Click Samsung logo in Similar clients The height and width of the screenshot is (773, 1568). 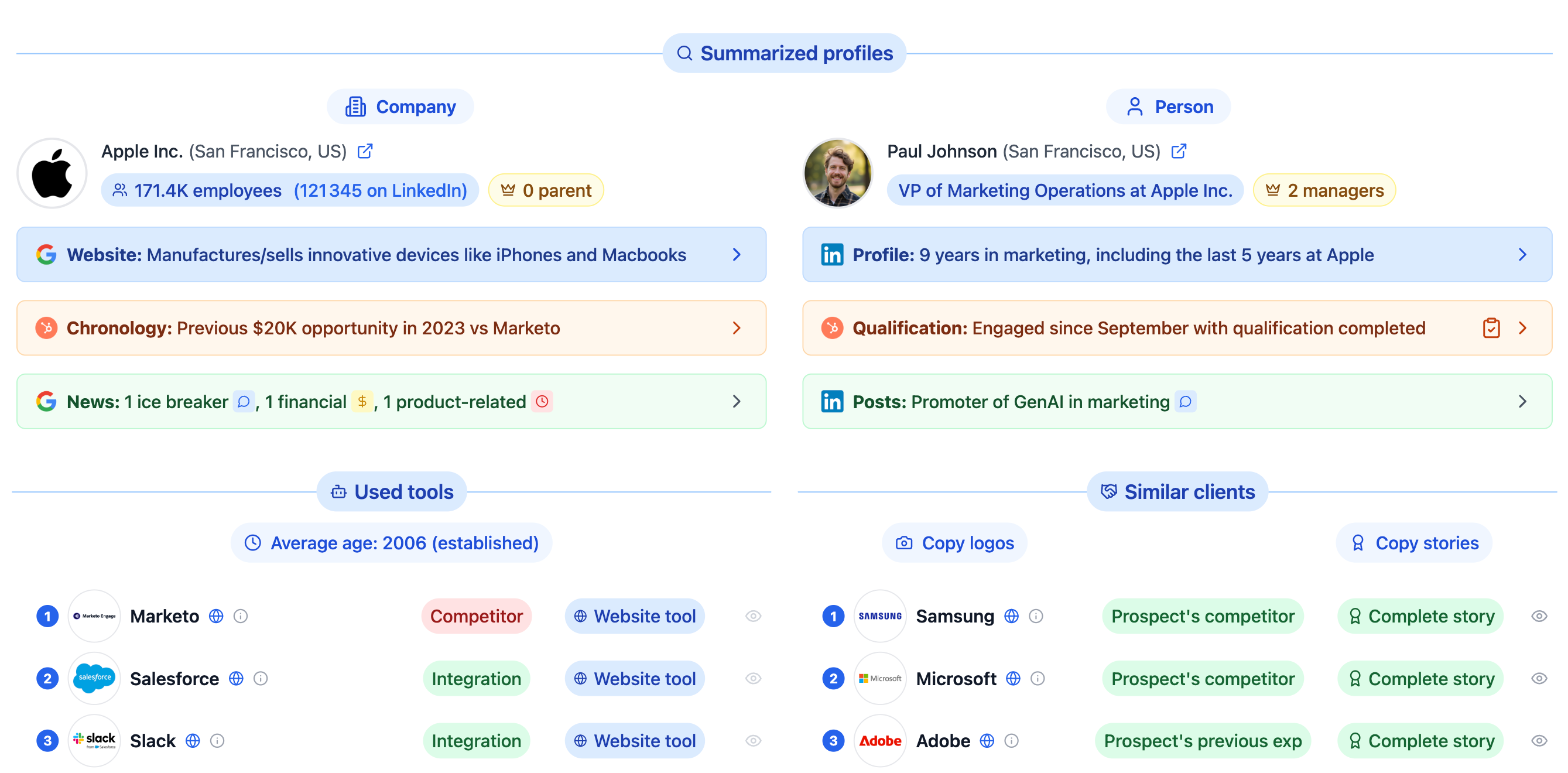879,616
